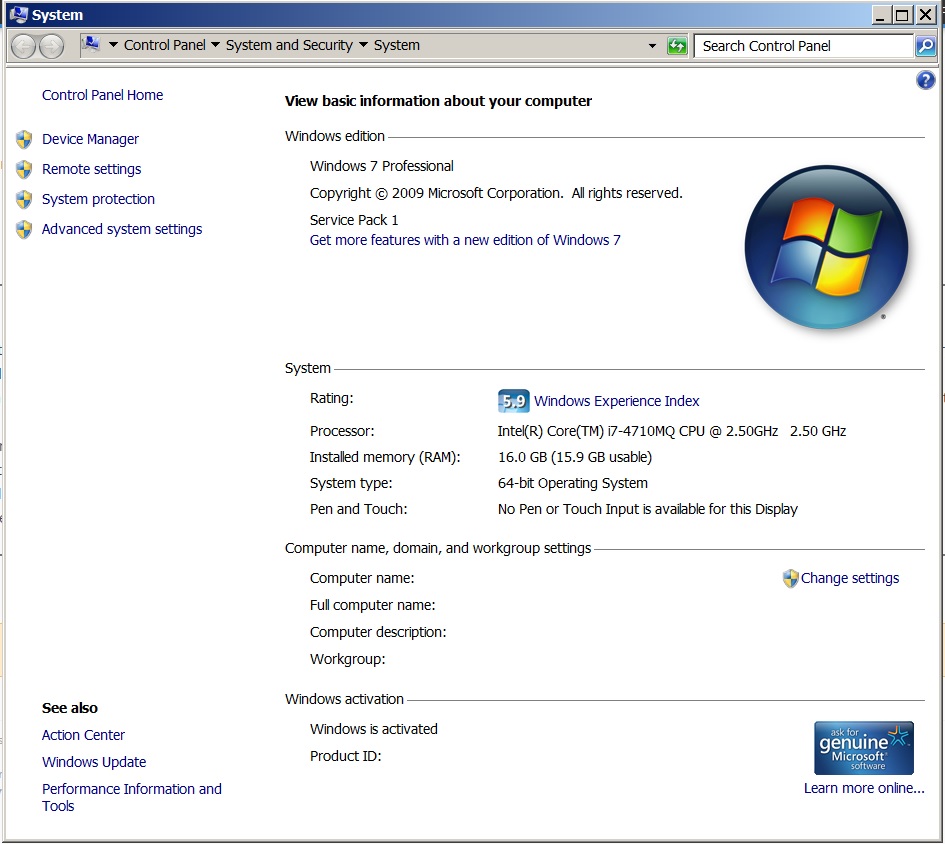Image resolution: width=945 pixels, height=844 pixels.
Task: Open Remote settings link
Action: (x=92, y=169)
